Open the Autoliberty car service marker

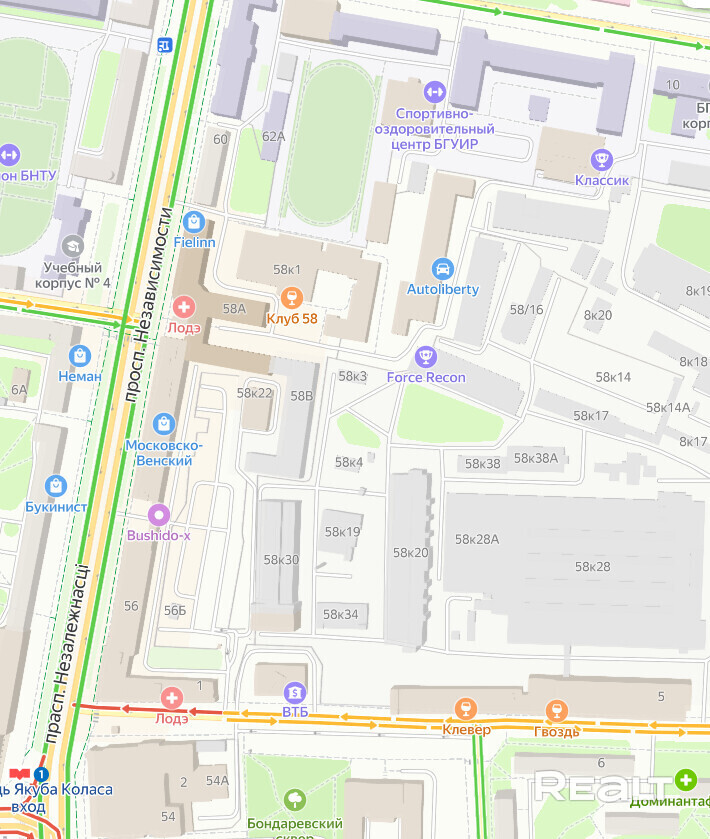click(442, 269)
